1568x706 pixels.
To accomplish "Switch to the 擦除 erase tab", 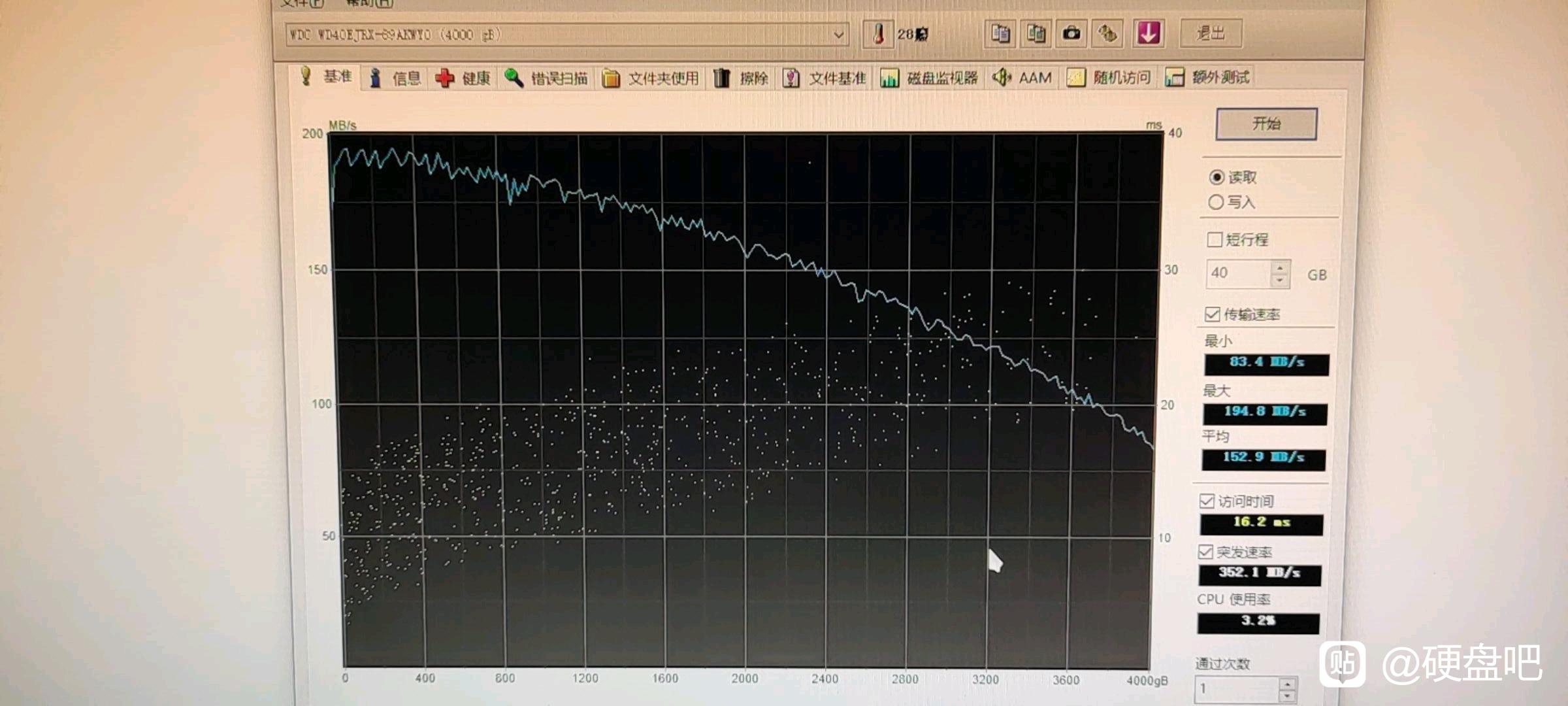I will pyautogui.click(x=741, y=78).
